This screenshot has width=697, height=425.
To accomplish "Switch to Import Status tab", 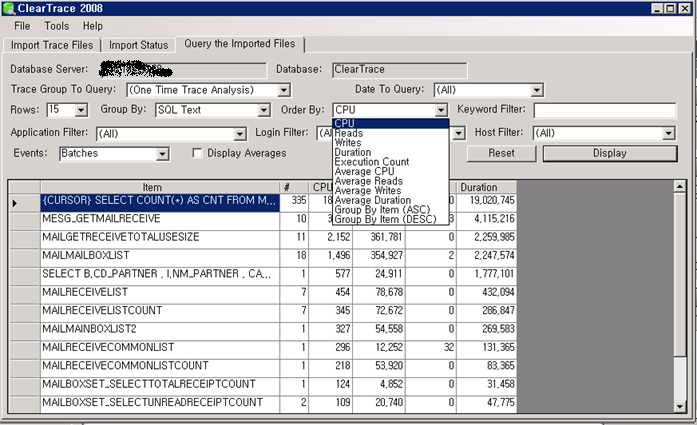I will (138, 45).
